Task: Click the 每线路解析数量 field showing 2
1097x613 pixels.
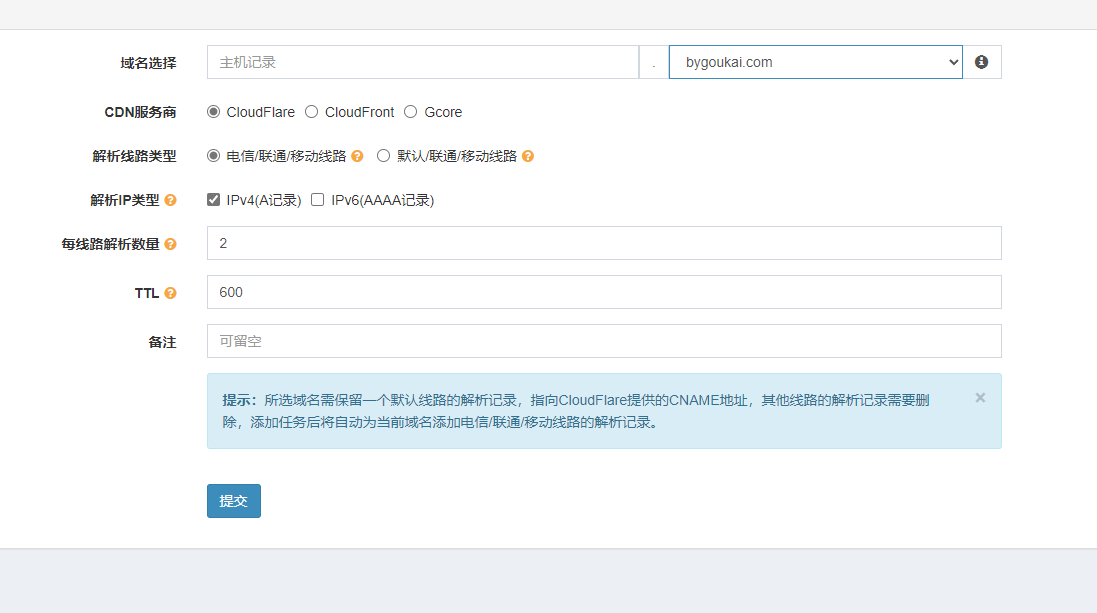Action: [x=604, y=244]
